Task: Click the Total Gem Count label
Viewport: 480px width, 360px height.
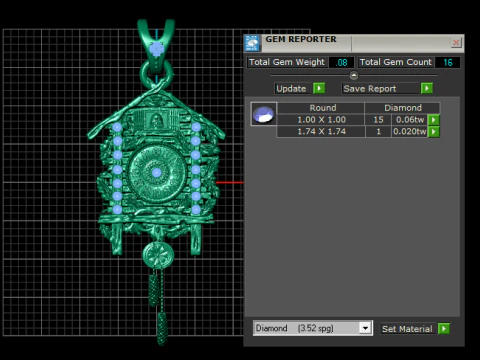Action: point(396,62)
